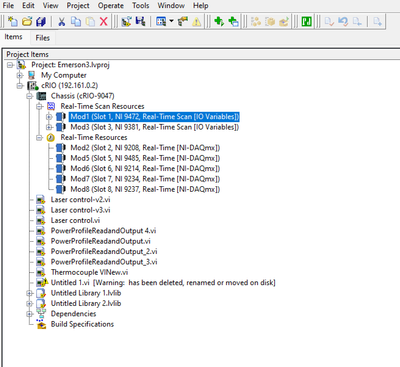Click the Save All floppy disks icon
Image resolution: width=400 pixels, height=367 pixels.
pyautogui.click(x=41, y=22)
